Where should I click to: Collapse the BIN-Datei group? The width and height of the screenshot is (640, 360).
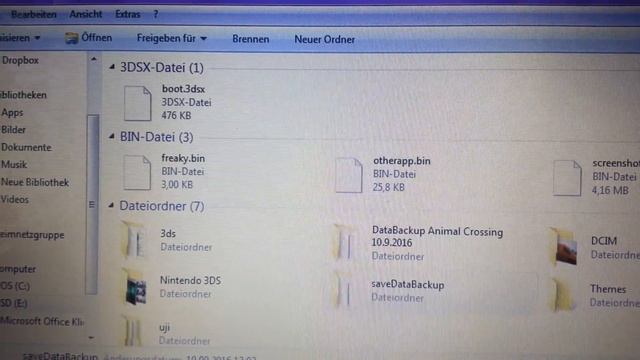111,136
